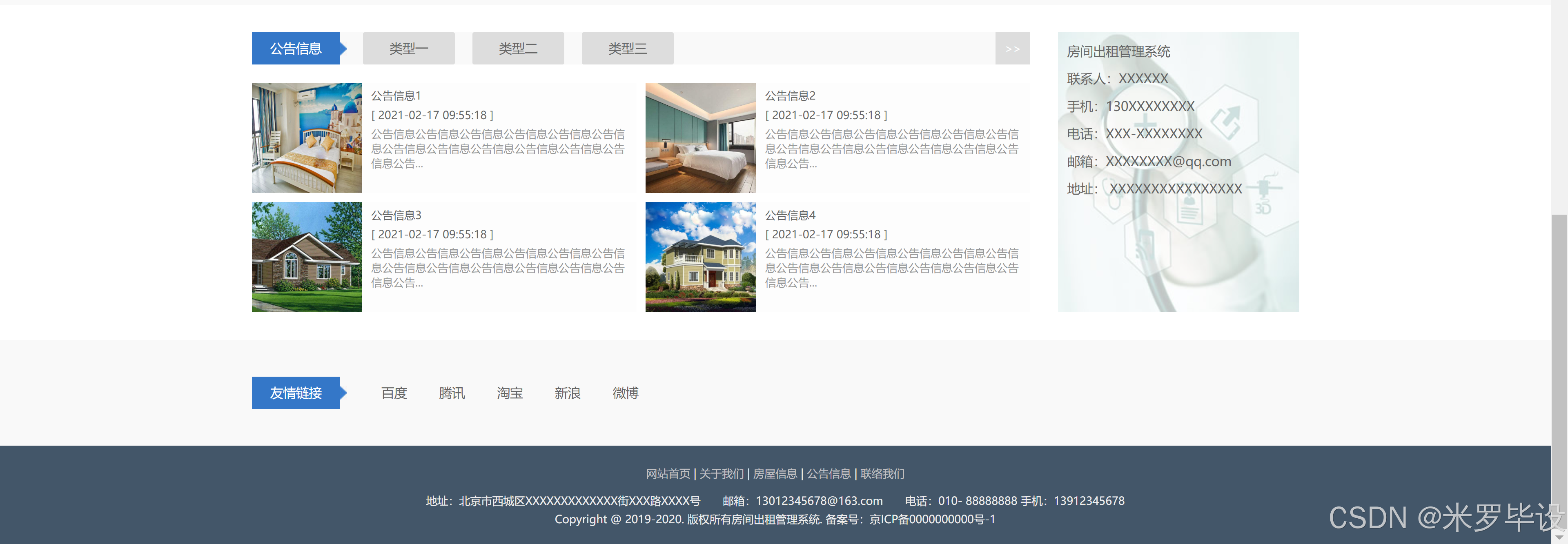Open the 腾讯 friendly link

452,393
